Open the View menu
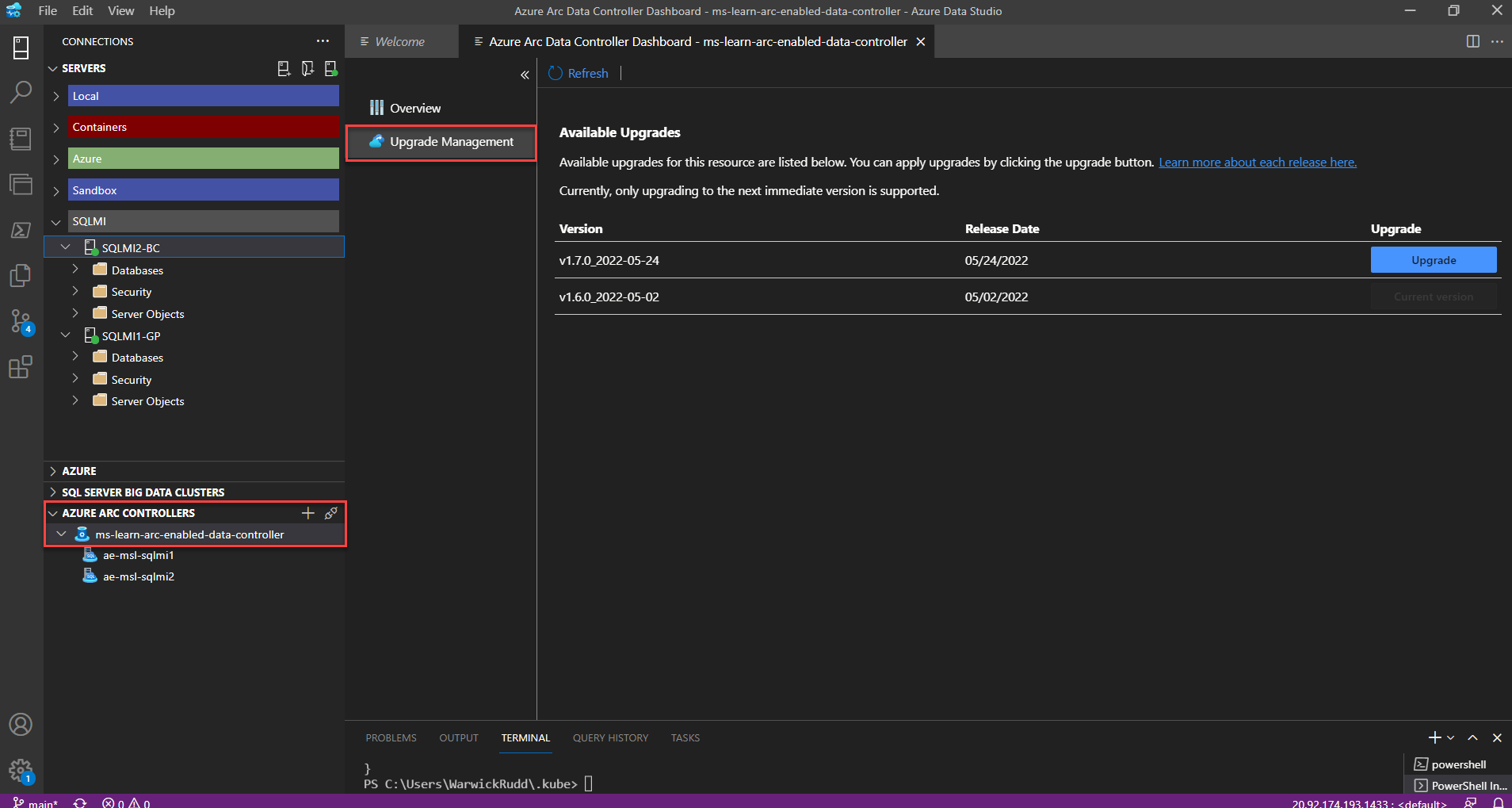1512x808 pixels. (121, 11)
